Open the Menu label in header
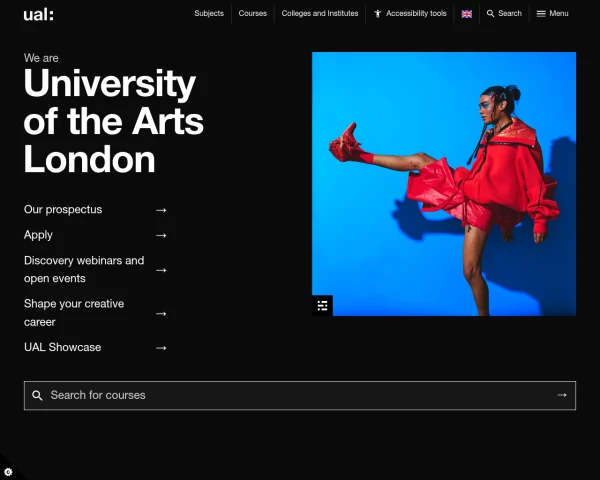 559,13
